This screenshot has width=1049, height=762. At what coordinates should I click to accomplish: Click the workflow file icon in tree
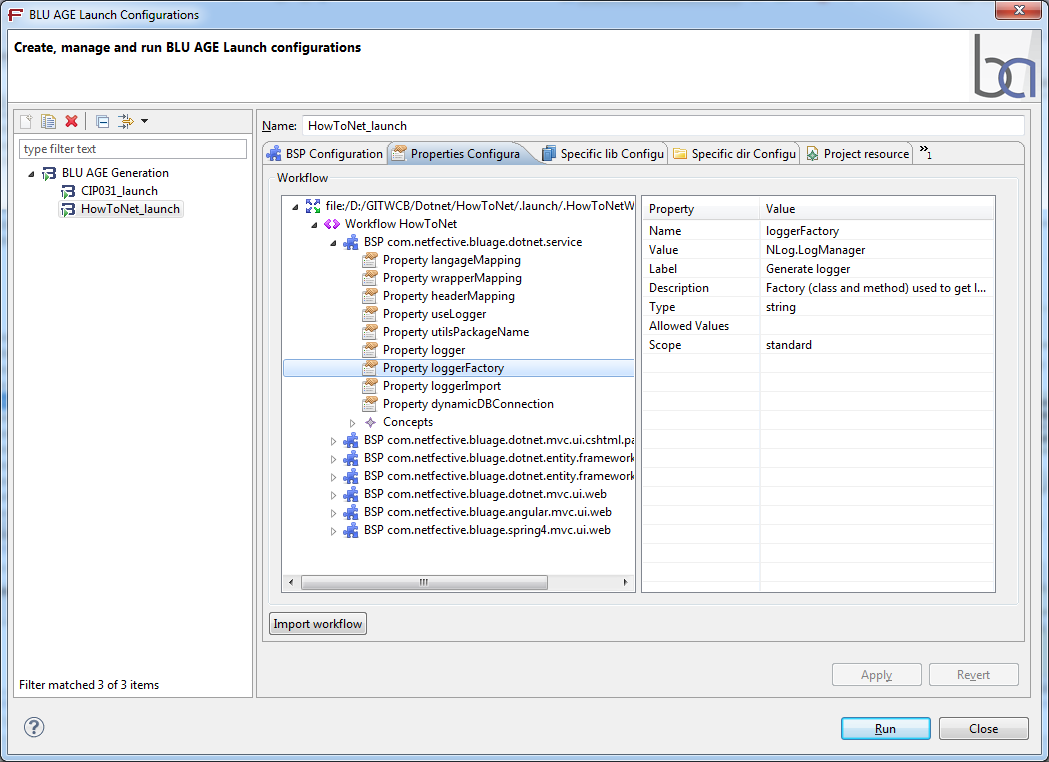[x=312, y=206]
